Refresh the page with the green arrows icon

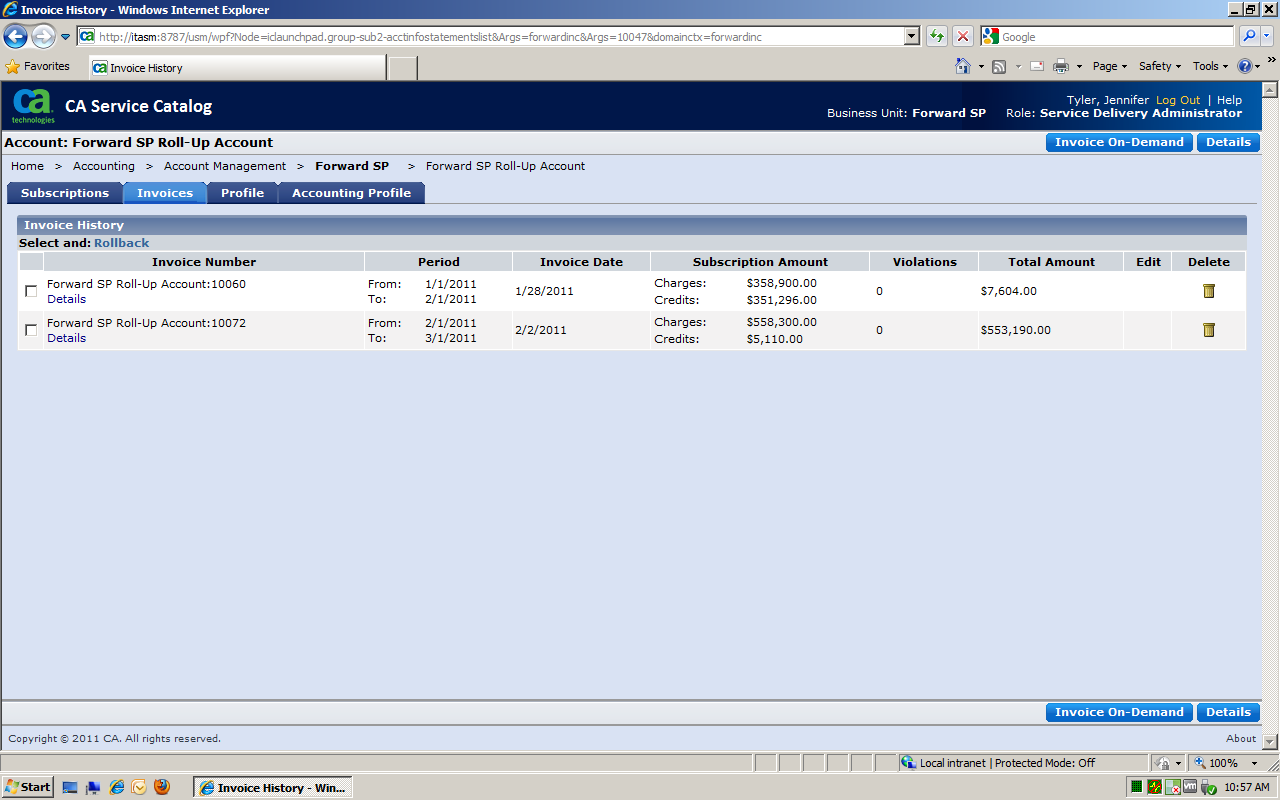[936, 37]
